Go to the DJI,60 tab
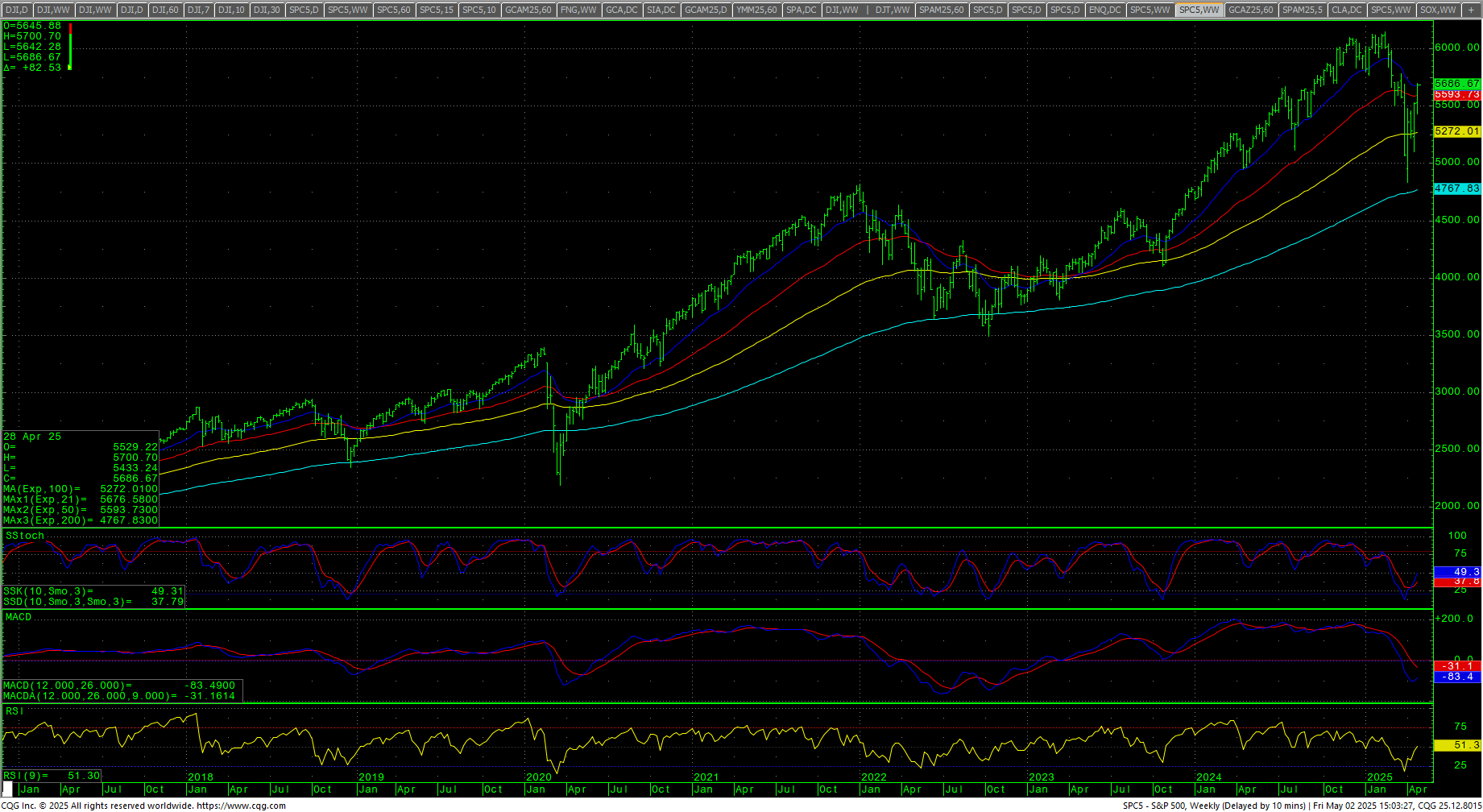The image size is (1483, 812). (x=165, y=10)
